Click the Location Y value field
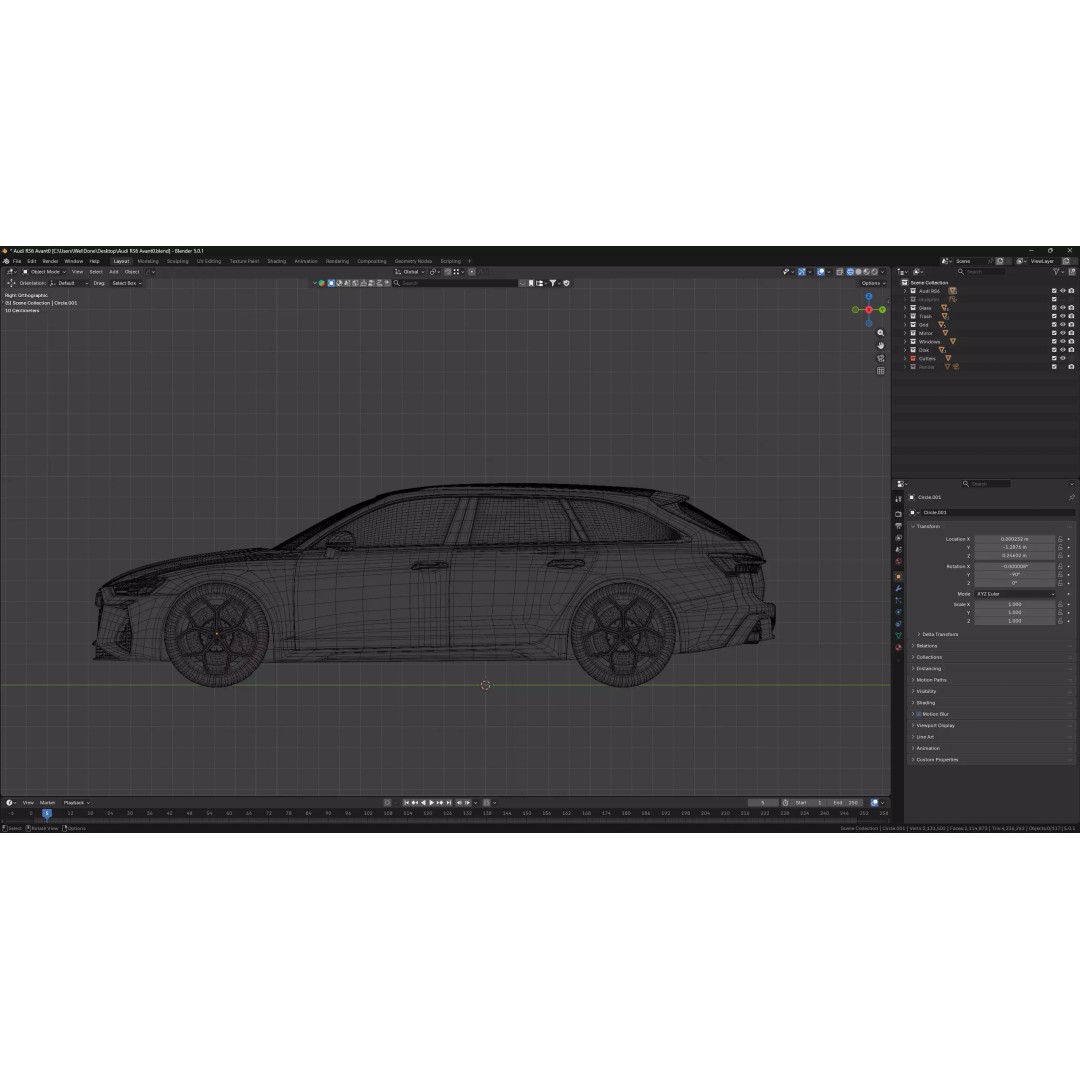 coord(1015,548)
